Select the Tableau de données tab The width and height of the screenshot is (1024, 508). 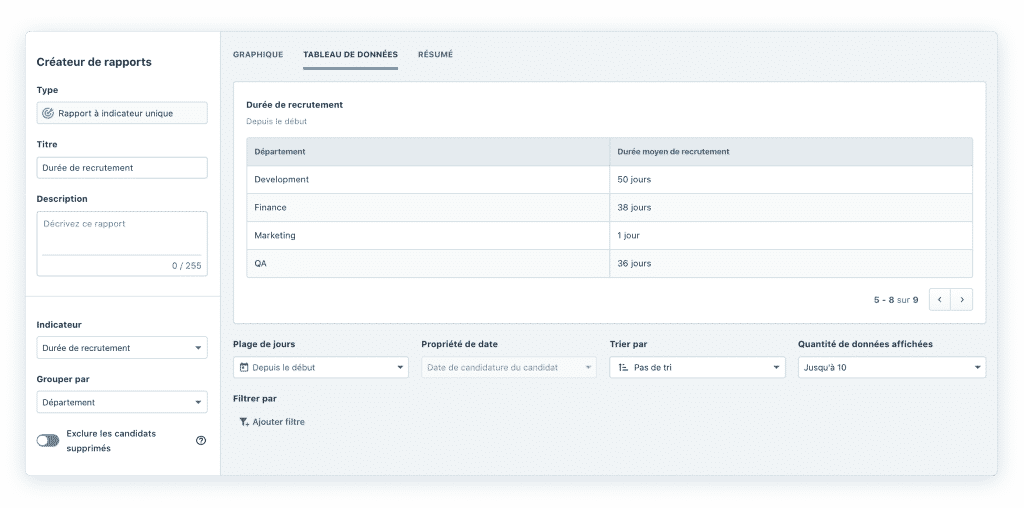pos(350,54)
